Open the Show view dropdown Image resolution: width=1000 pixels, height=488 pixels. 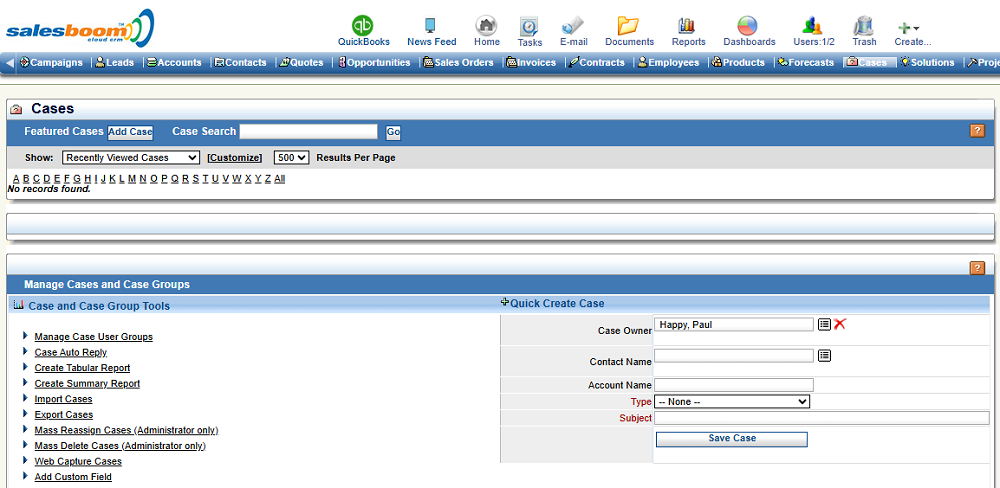click(131, 158)
